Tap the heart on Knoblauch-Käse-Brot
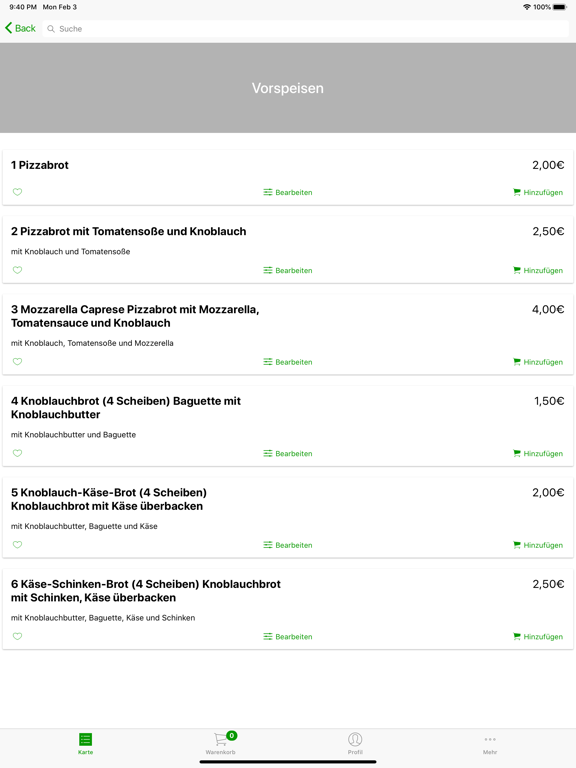576x768 pixels. point(17,545)
